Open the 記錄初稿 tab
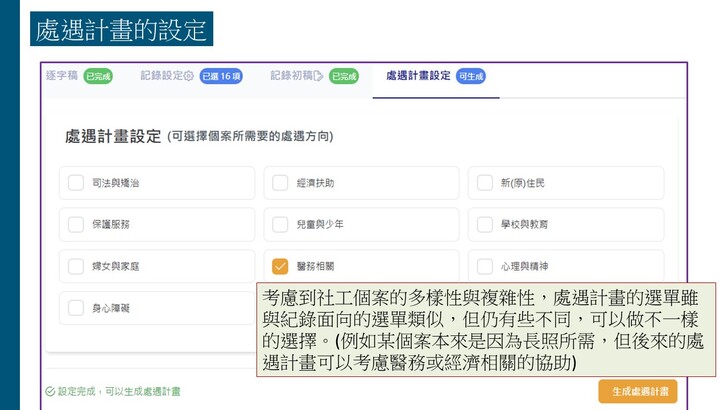 [290, 76]
